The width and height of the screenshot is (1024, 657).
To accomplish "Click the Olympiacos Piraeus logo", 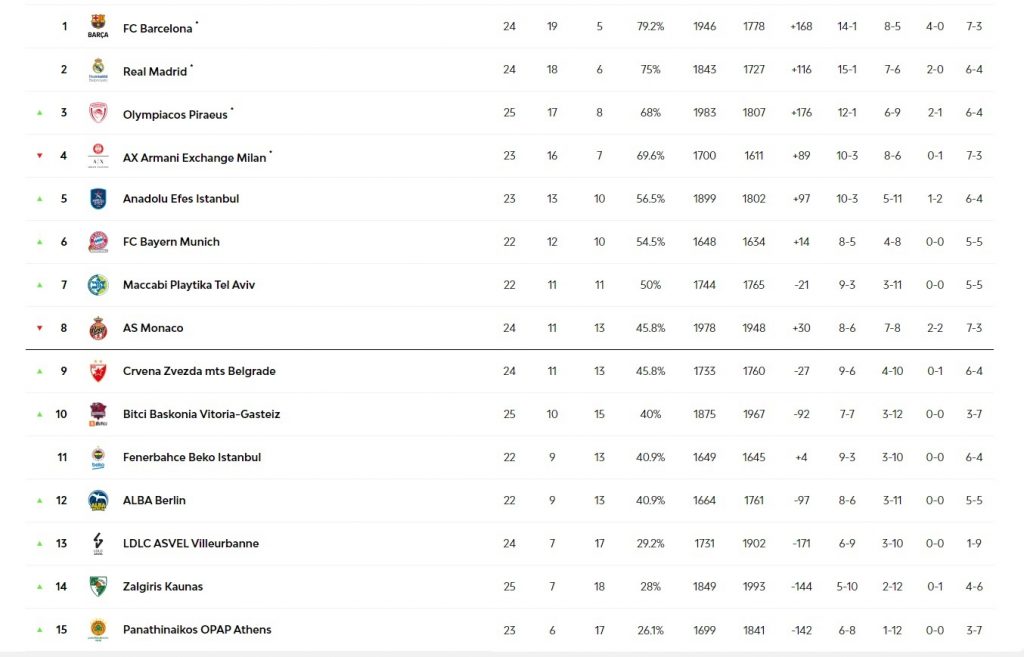I will tap(98, 112).
